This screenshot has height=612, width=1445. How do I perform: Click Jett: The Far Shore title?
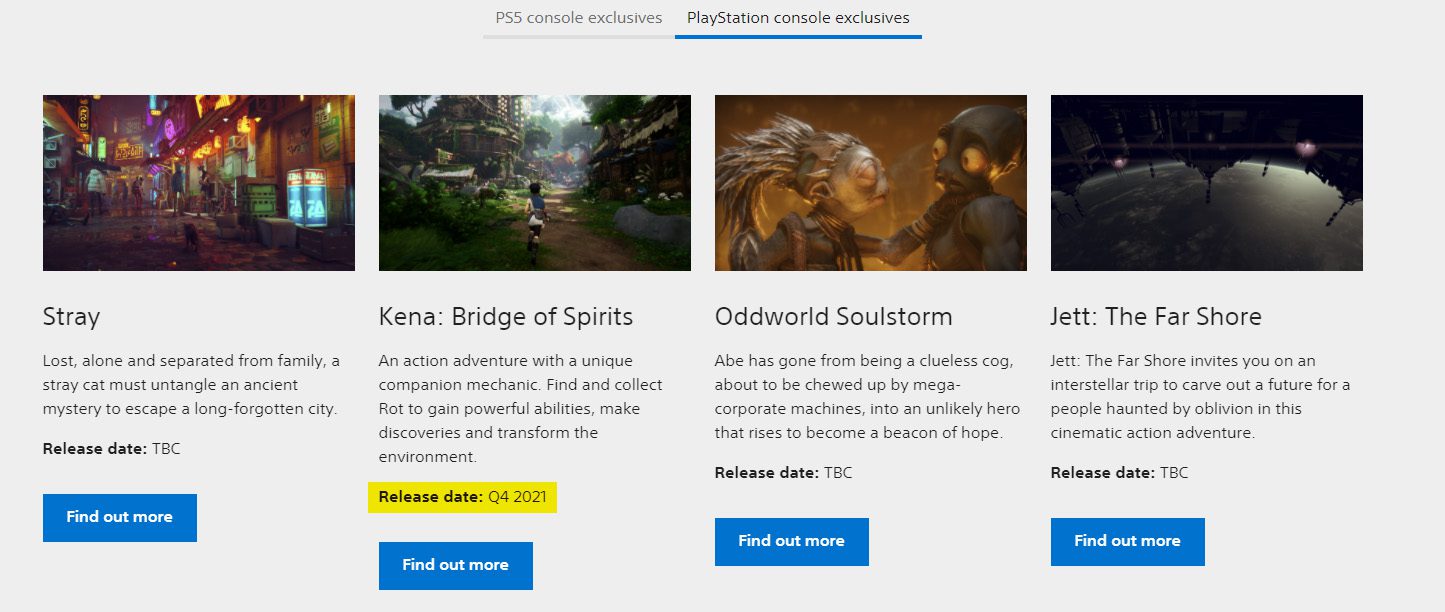[1156, 317]
